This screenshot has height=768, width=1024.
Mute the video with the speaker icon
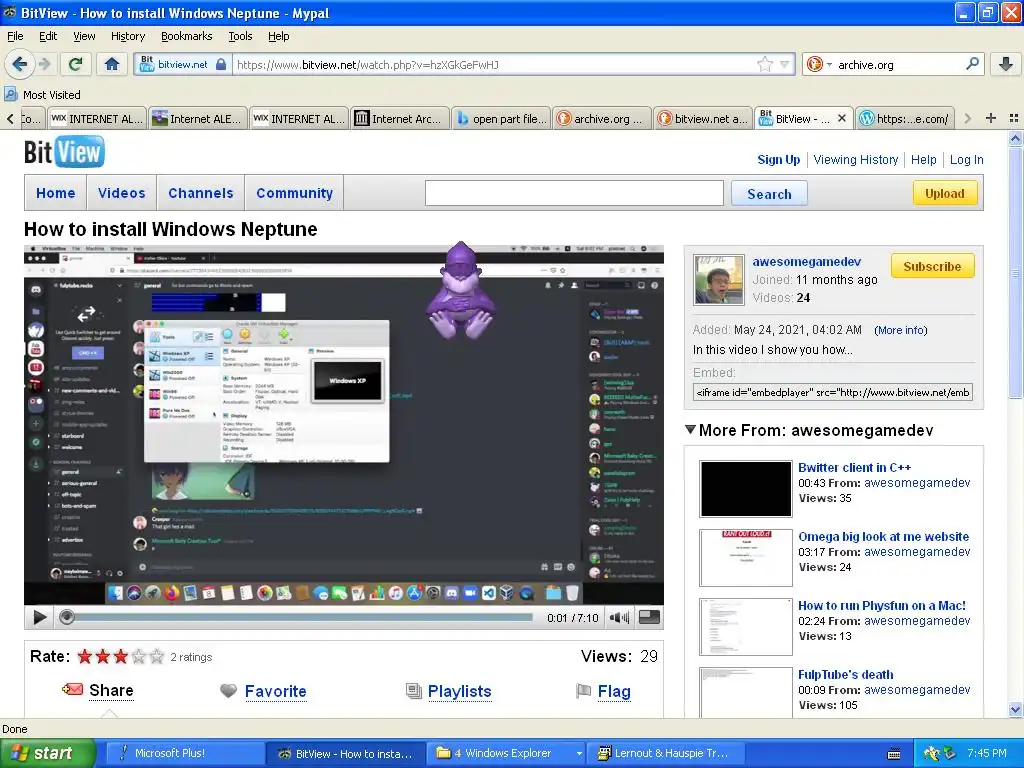pos(619,617)
